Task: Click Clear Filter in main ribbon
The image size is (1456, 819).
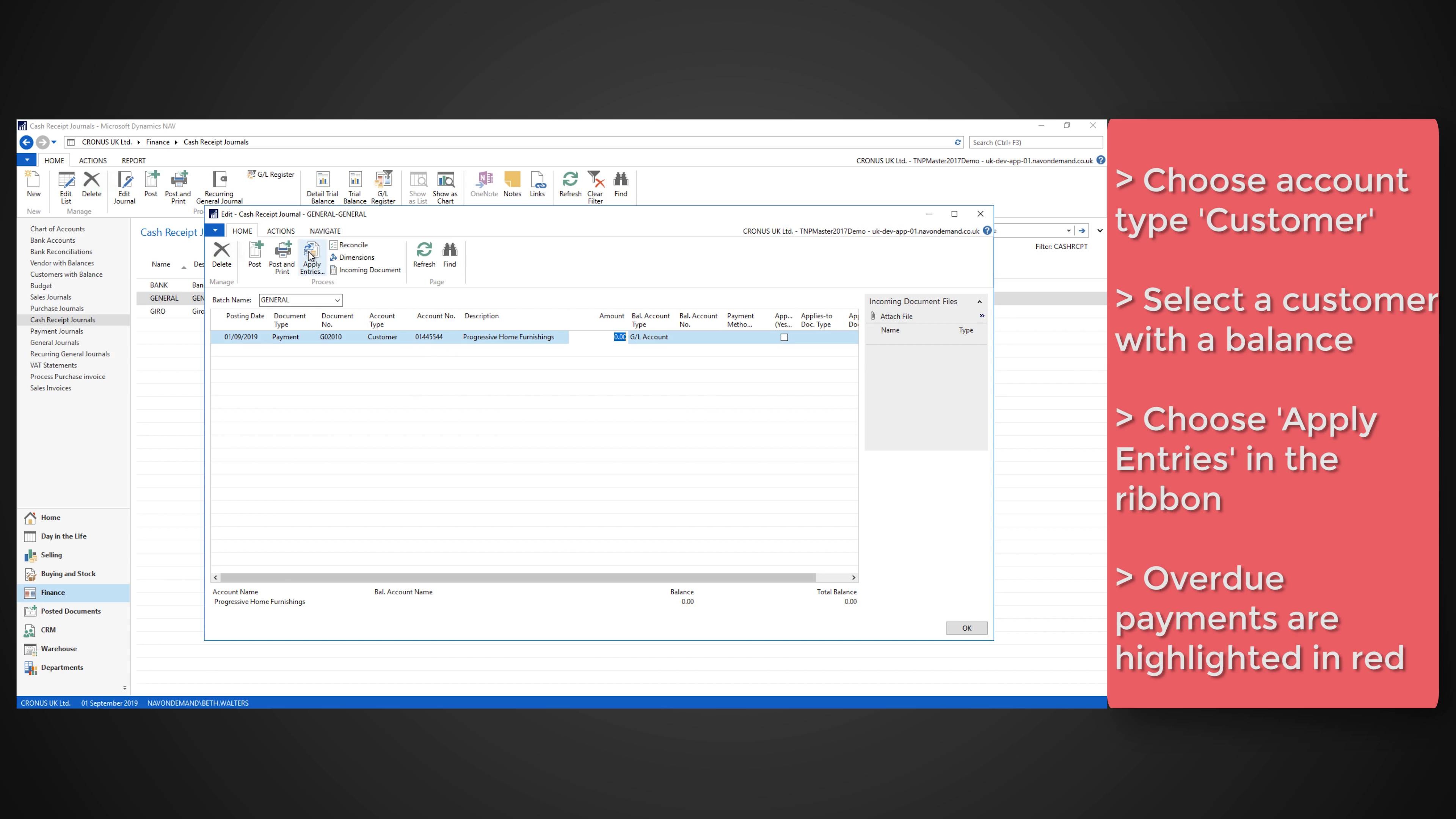Action: point(595,188)
